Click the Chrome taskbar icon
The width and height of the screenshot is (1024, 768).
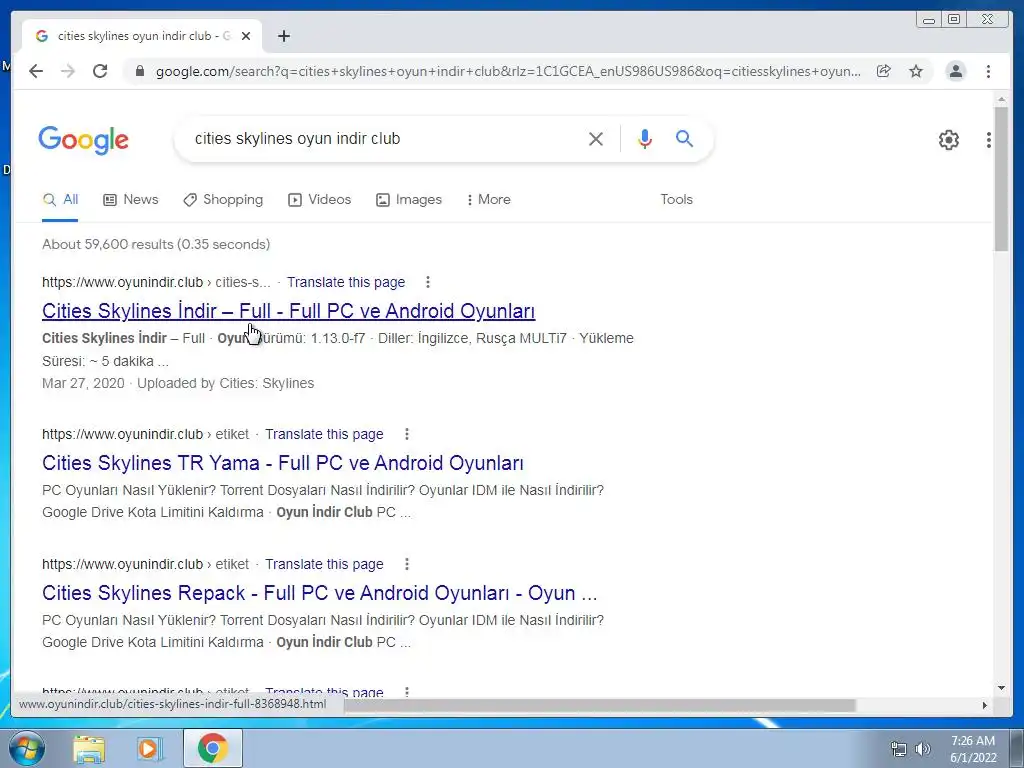tap(212, 748)
